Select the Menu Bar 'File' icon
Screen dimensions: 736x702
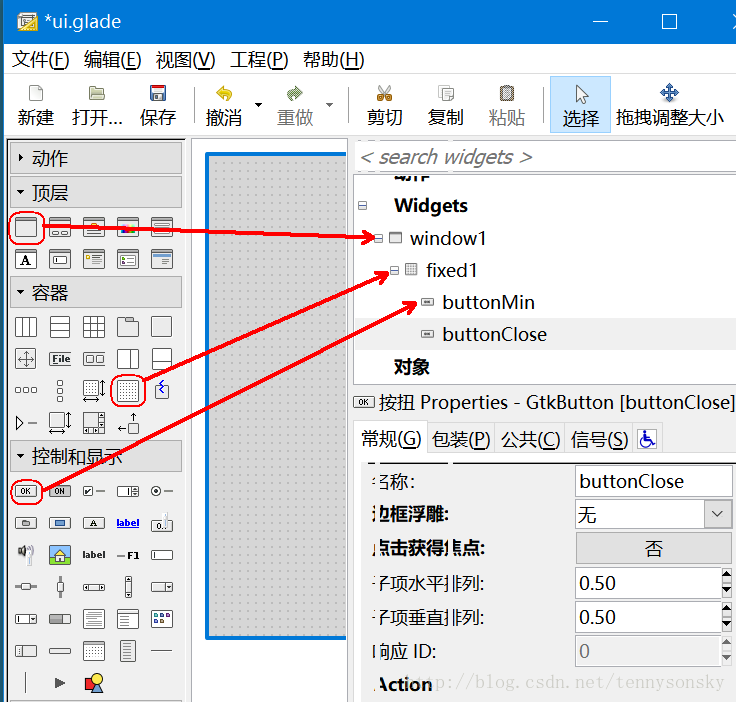pos(60,359)
